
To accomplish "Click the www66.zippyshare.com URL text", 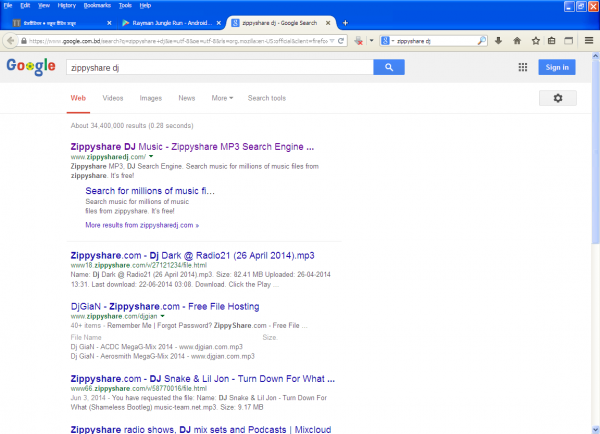I will [139, 388].
